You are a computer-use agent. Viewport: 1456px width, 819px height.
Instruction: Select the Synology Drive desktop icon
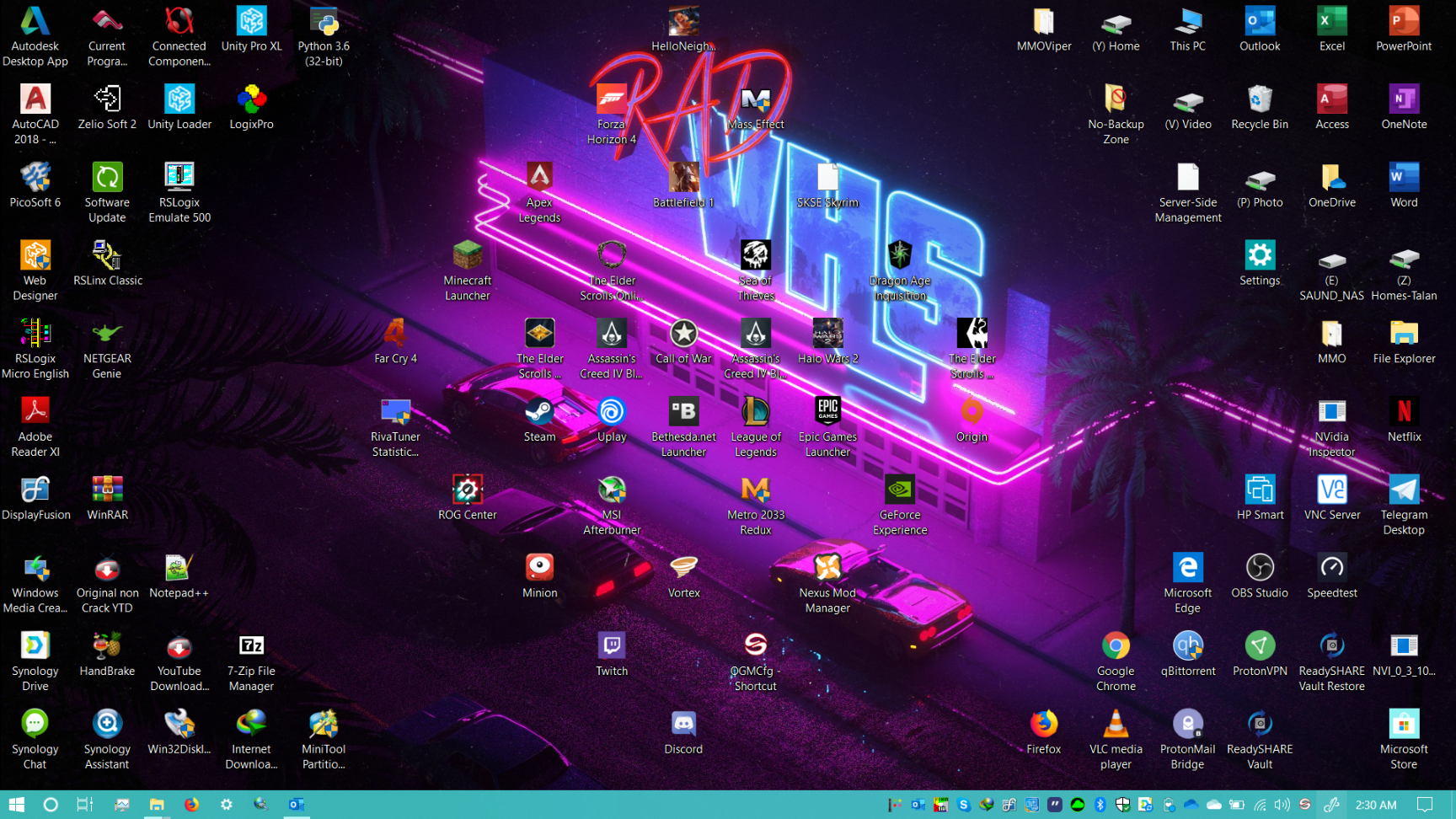35,662
